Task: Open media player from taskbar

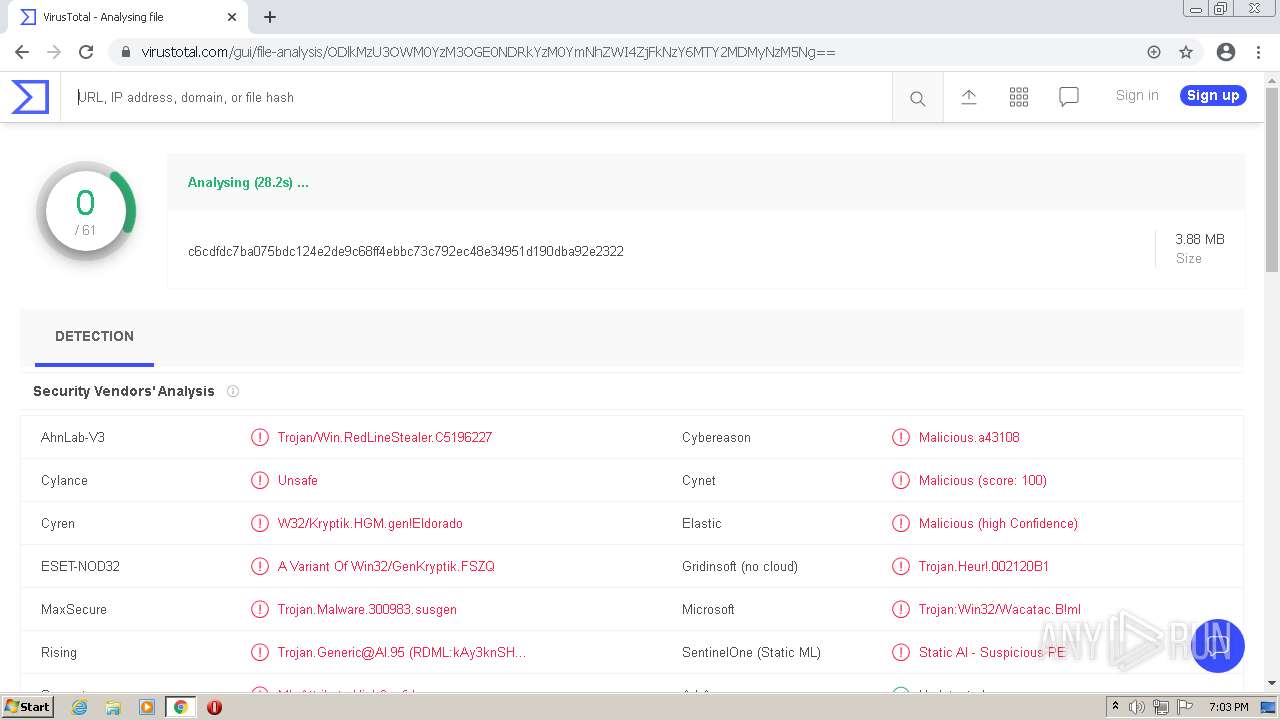Action: (147, 707)
